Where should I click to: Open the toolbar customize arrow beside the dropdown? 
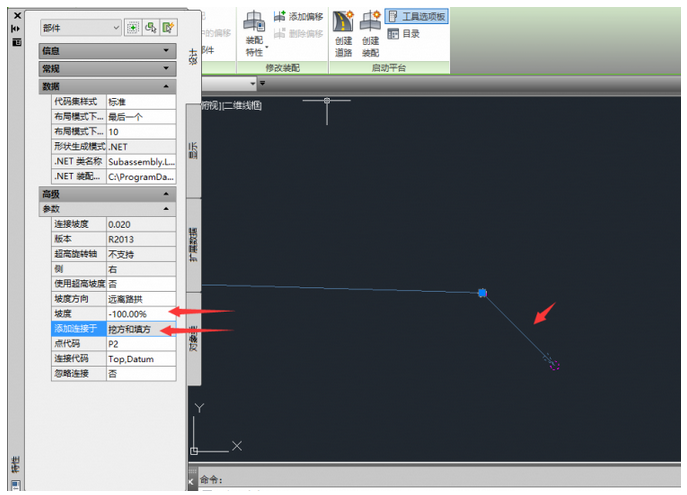pos(262,83)
